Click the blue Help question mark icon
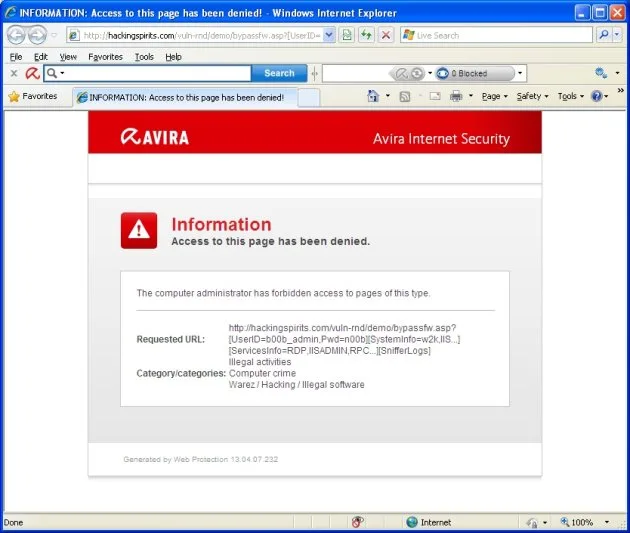 coord(597,96)
